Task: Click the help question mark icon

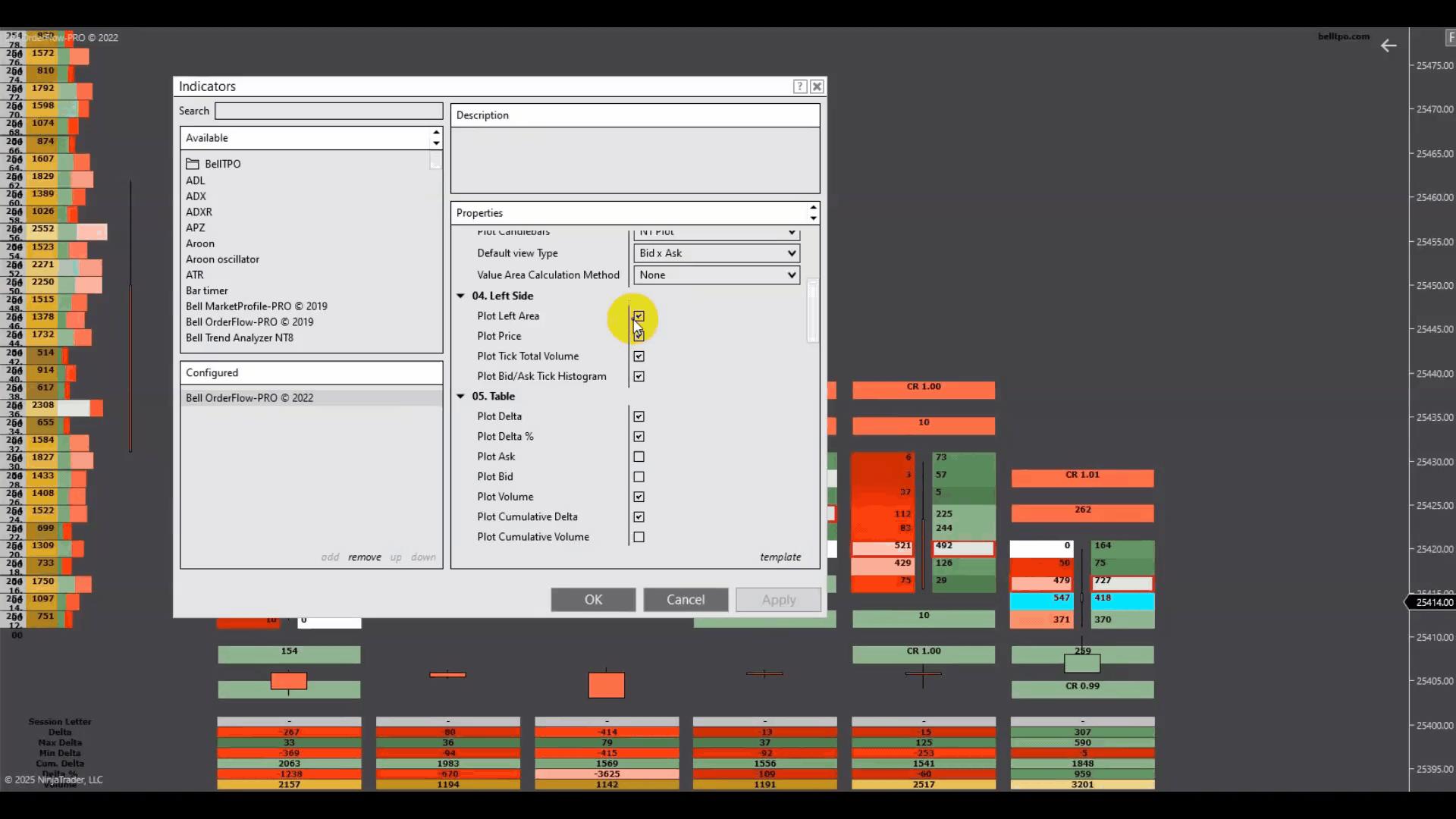Action: pyautogui.click(x=799, y=86)
